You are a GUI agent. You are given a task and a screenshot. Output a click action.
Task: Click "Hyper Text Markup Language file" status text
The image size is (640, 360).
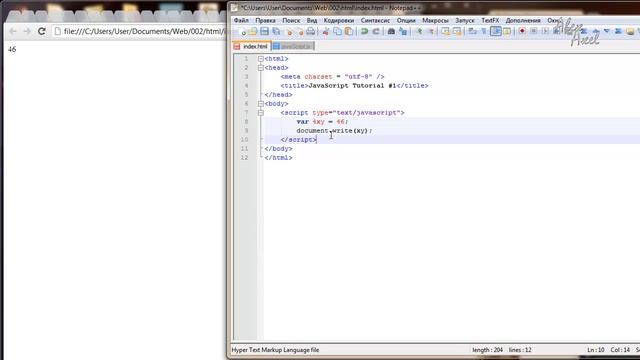(276, 350)
